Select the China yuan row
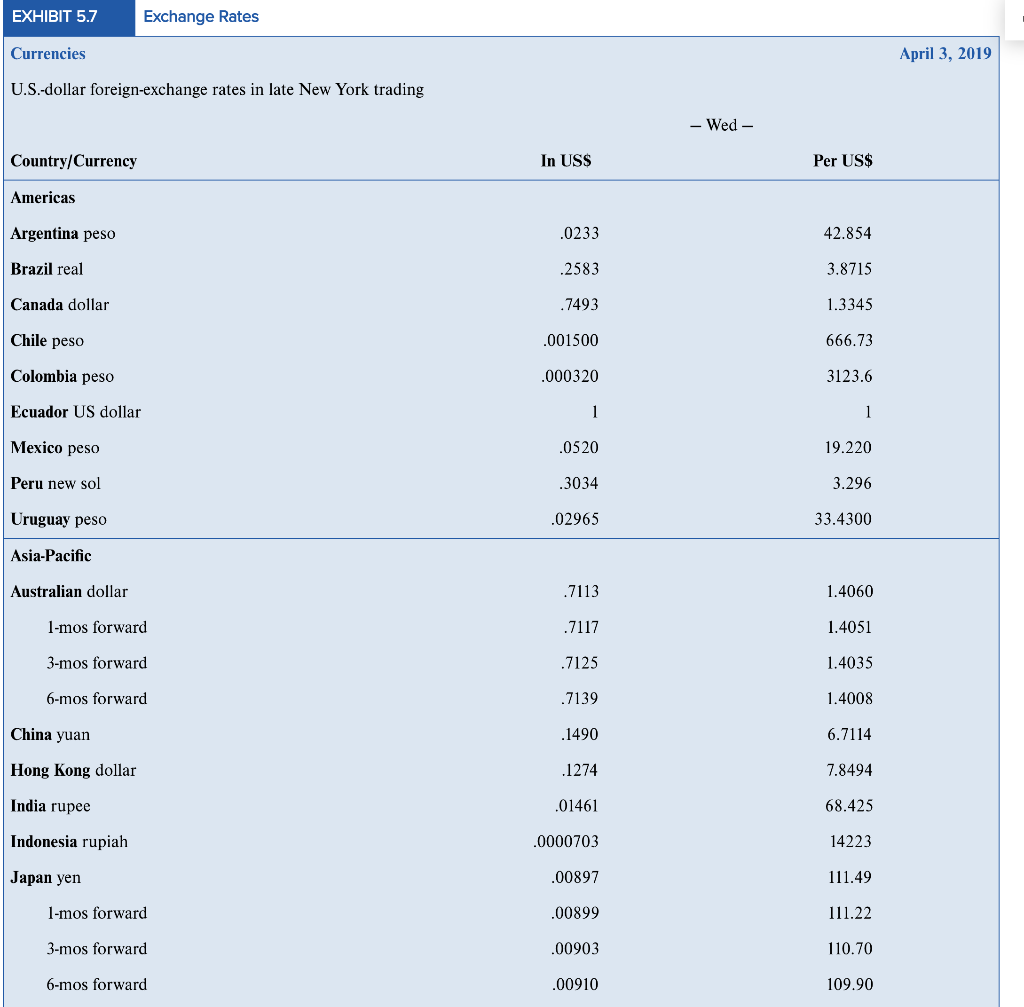The image size is (1024, 1007). coord(53,734)
